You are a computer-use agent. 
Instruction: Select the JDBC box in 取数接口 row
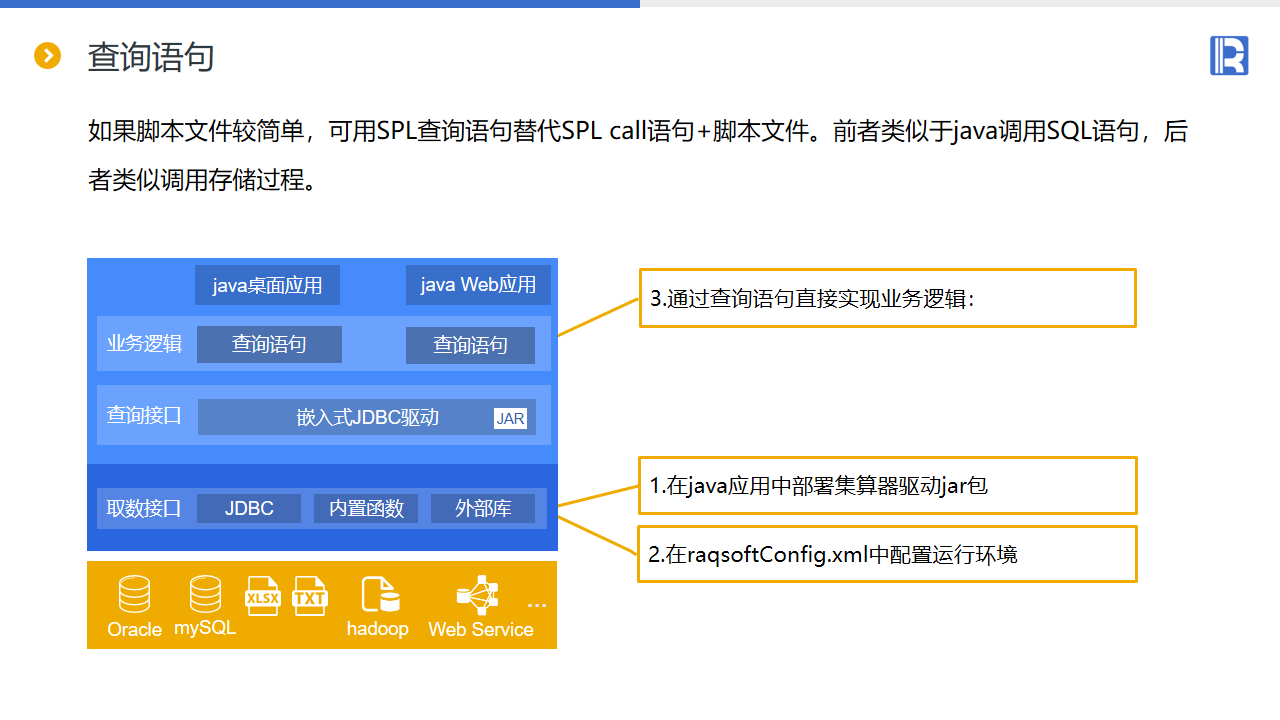(249, 508)
